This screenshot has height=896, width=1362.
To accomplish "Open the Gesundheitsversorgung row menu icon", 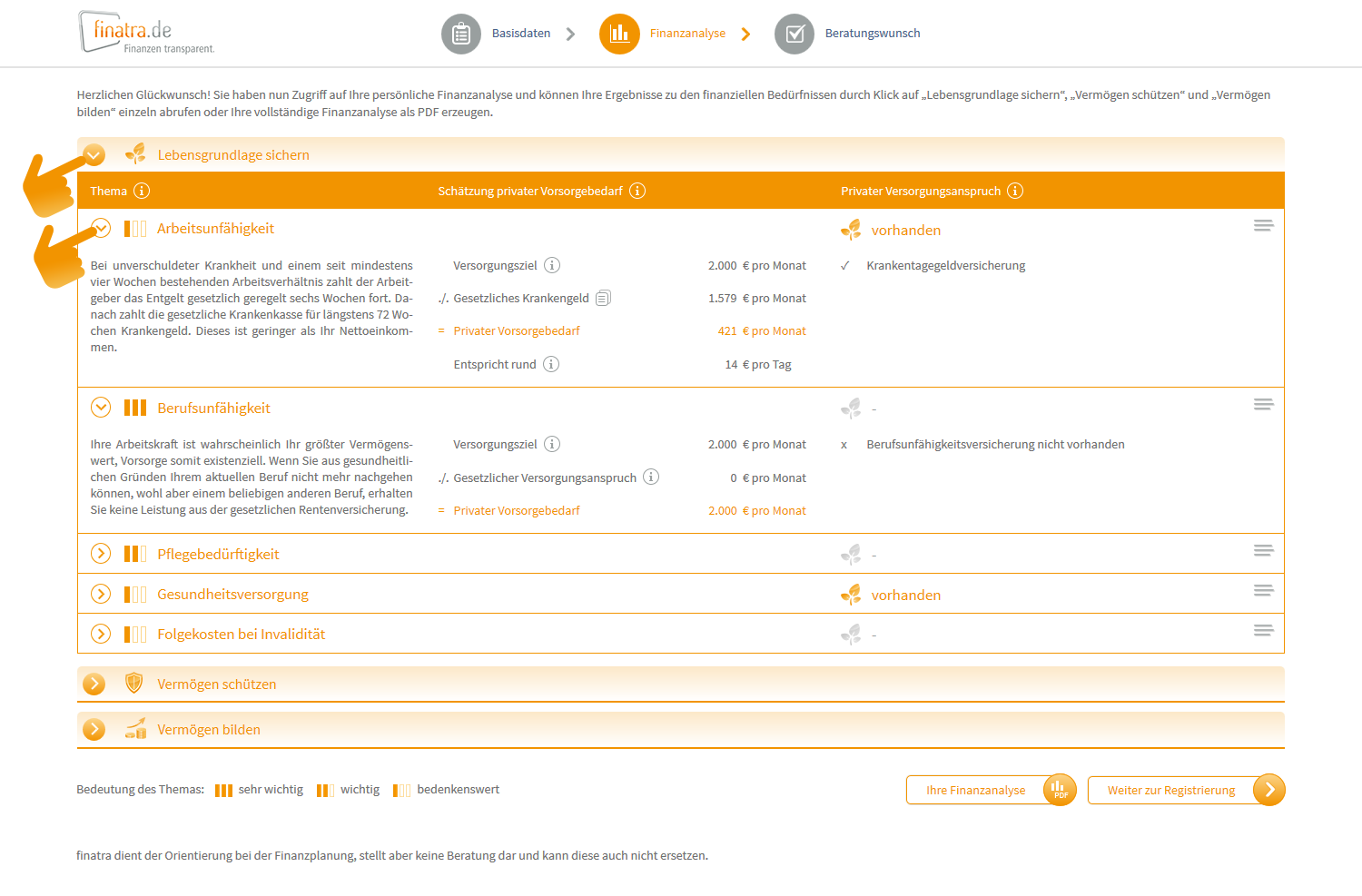I will coord(1263,591).
